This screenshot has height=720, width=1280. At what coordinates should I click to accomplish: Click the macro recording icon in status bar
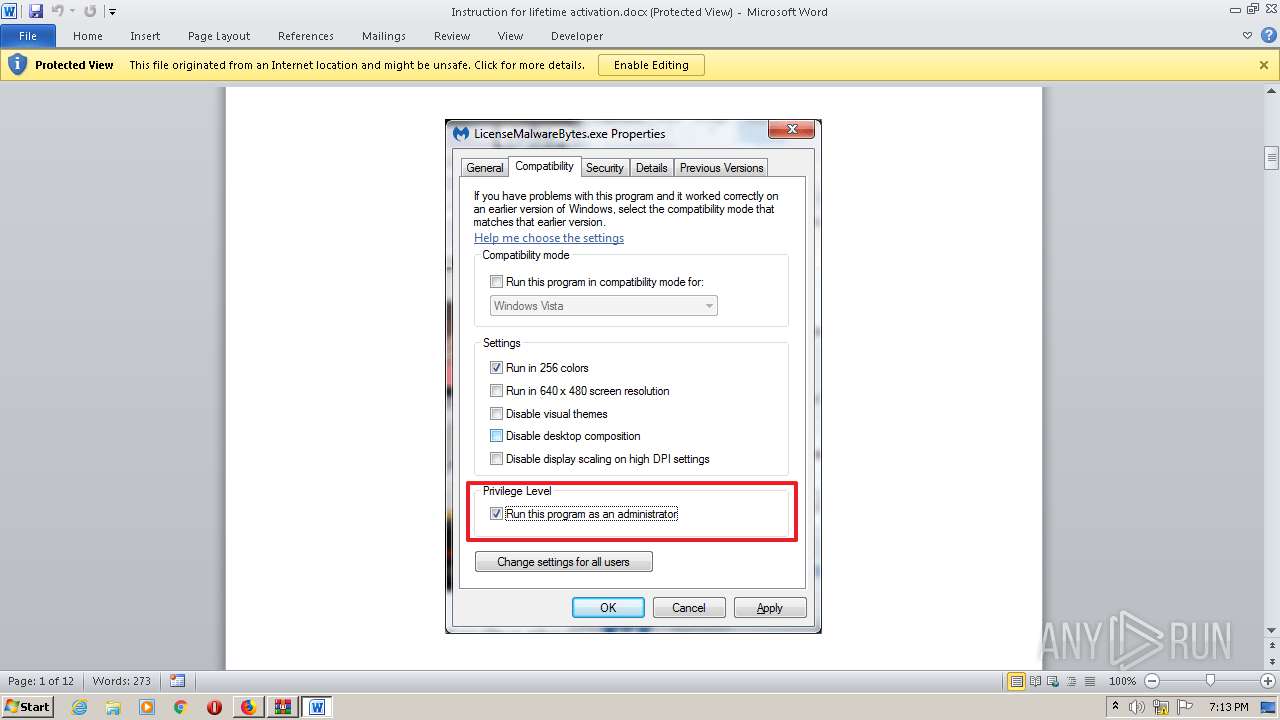177,681
